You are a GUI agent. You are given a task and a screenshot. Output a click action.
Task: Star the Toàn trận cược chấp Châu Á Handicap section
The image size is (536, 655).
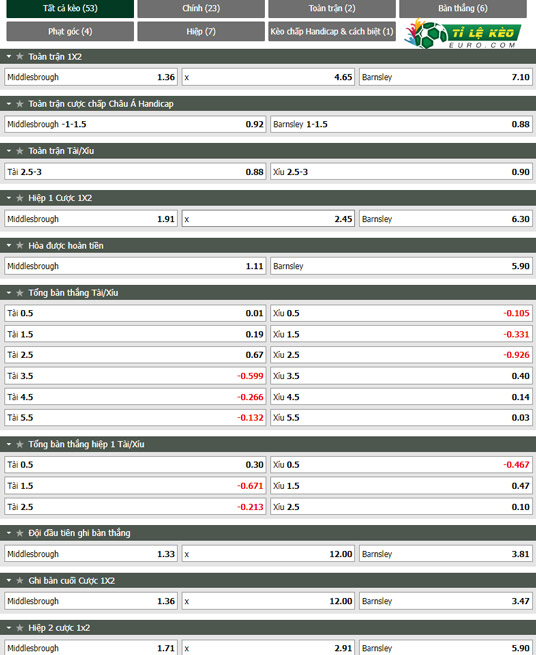click(x=20, y=104)
